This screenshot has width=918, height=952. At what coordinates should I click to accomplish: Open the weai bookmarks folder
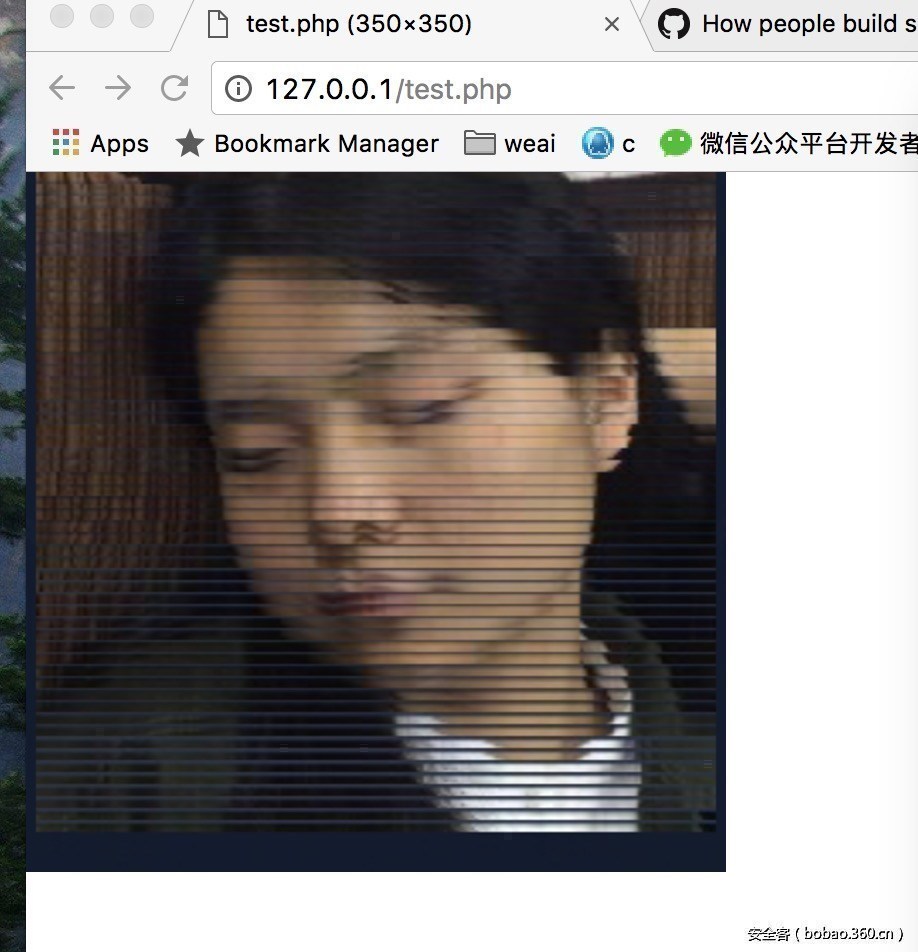coord(509,143)
